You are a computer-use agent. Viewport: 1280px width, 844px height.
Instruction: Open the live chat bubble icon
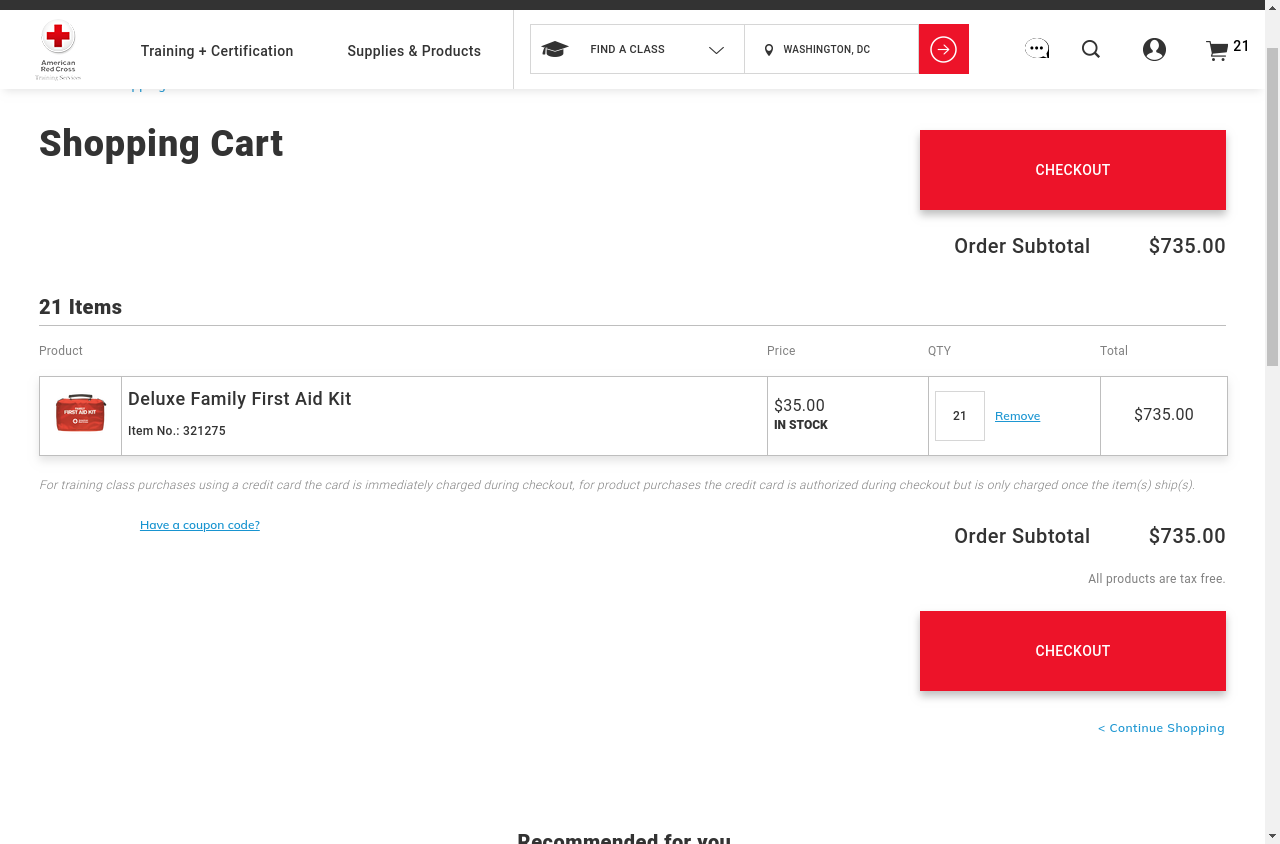(1037, 49)
